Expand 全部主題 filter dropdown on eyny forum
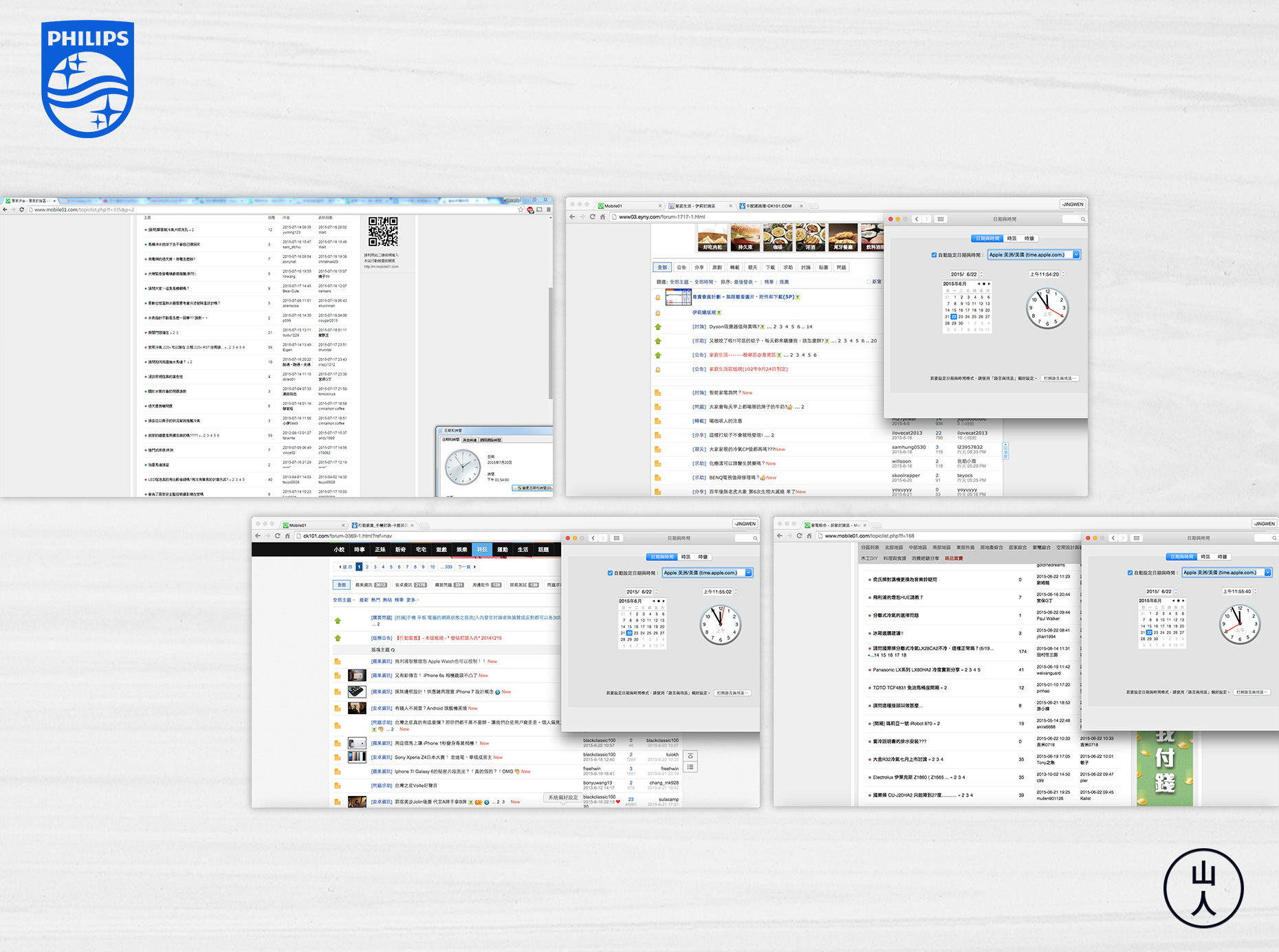 coord(680,282)
